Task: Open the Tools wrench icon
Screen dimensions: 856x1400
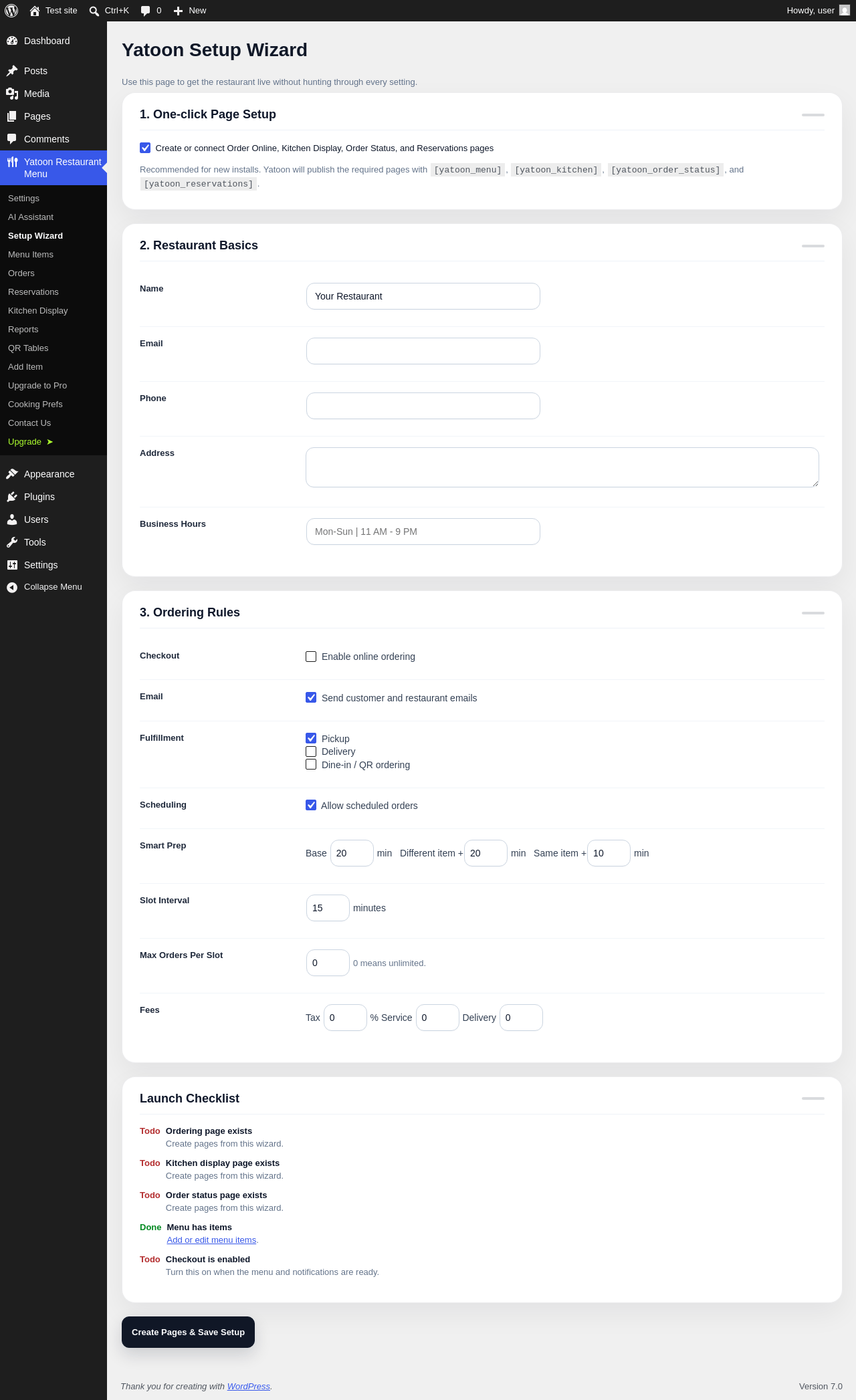Action: pyautogui.click(x=12, y=542)
